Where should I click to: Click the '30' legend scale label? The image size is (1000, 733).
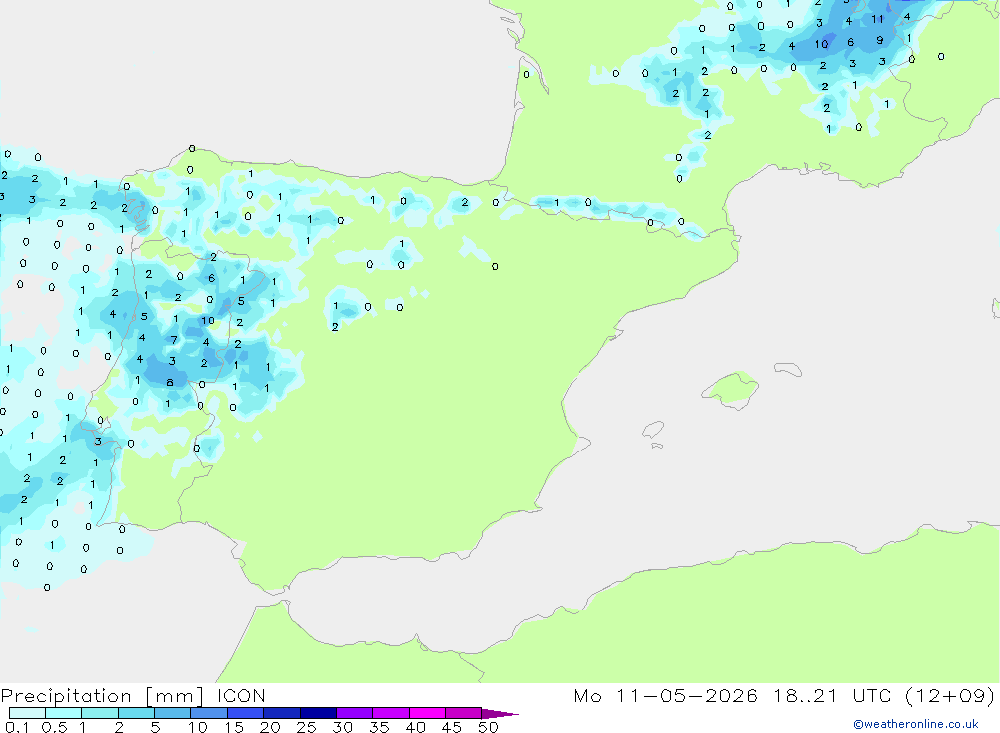pyautogui.click(x=343, y=727)
